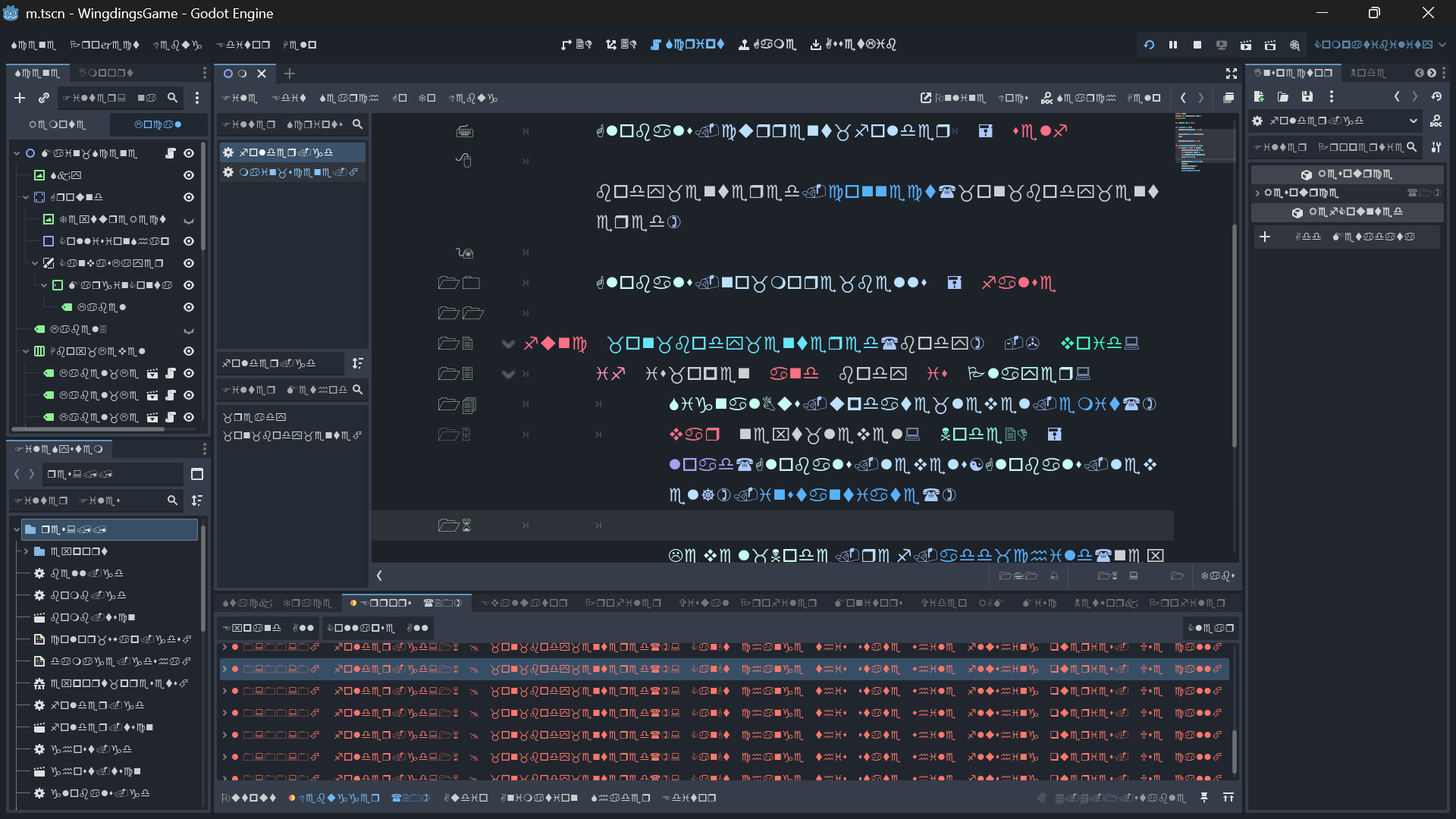Open script attached to root scene node
Image resolution: width=1456 pixels, height=819 pixels.
[171, 153]
